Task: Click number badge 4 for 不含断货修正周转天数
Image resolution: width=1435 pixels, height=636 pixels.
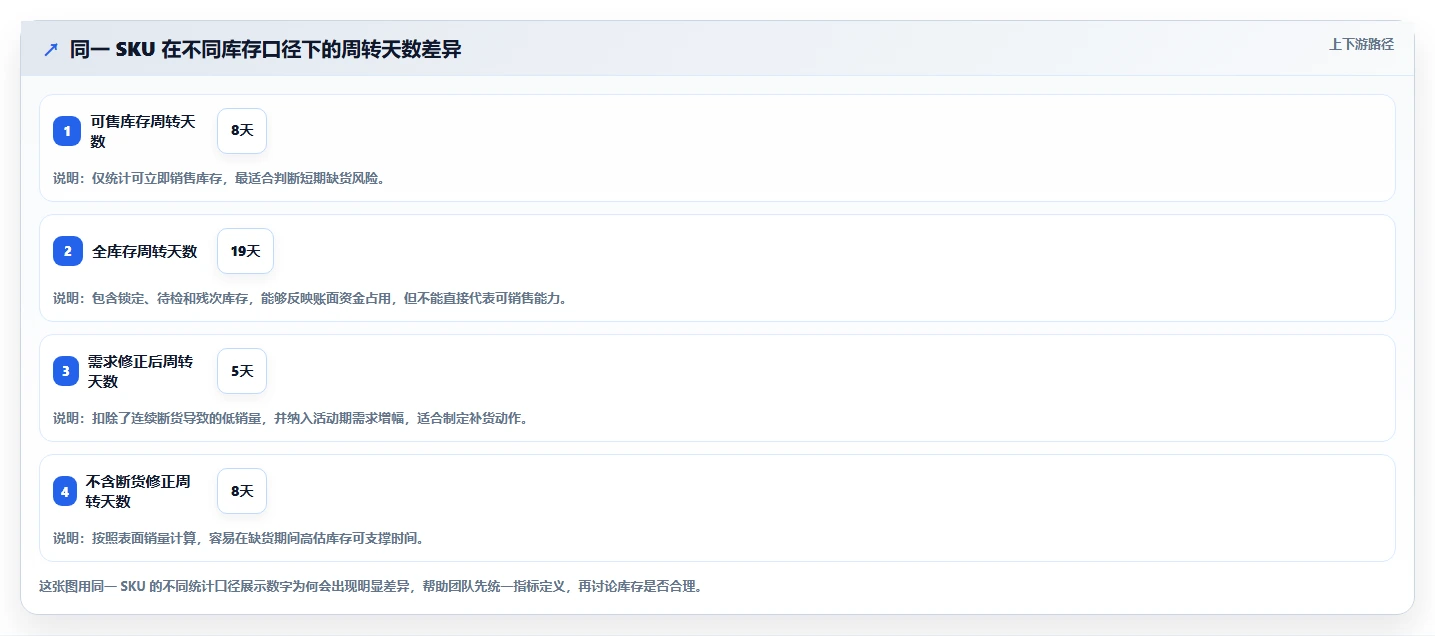Action: (x=65, y=491)
